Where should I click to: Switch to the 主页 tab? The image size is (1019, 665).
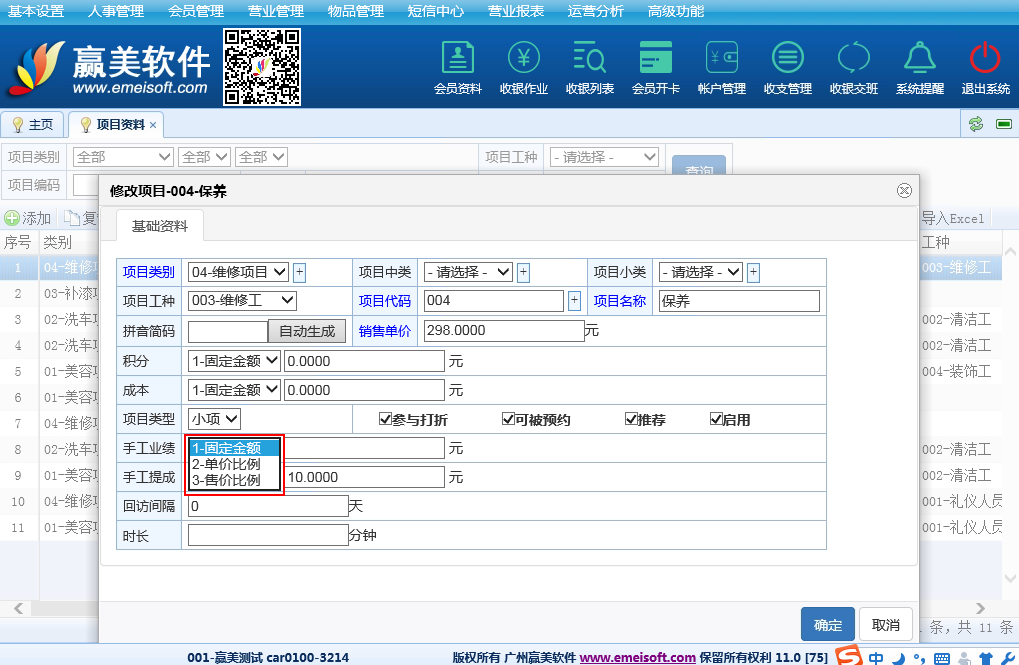33,125
